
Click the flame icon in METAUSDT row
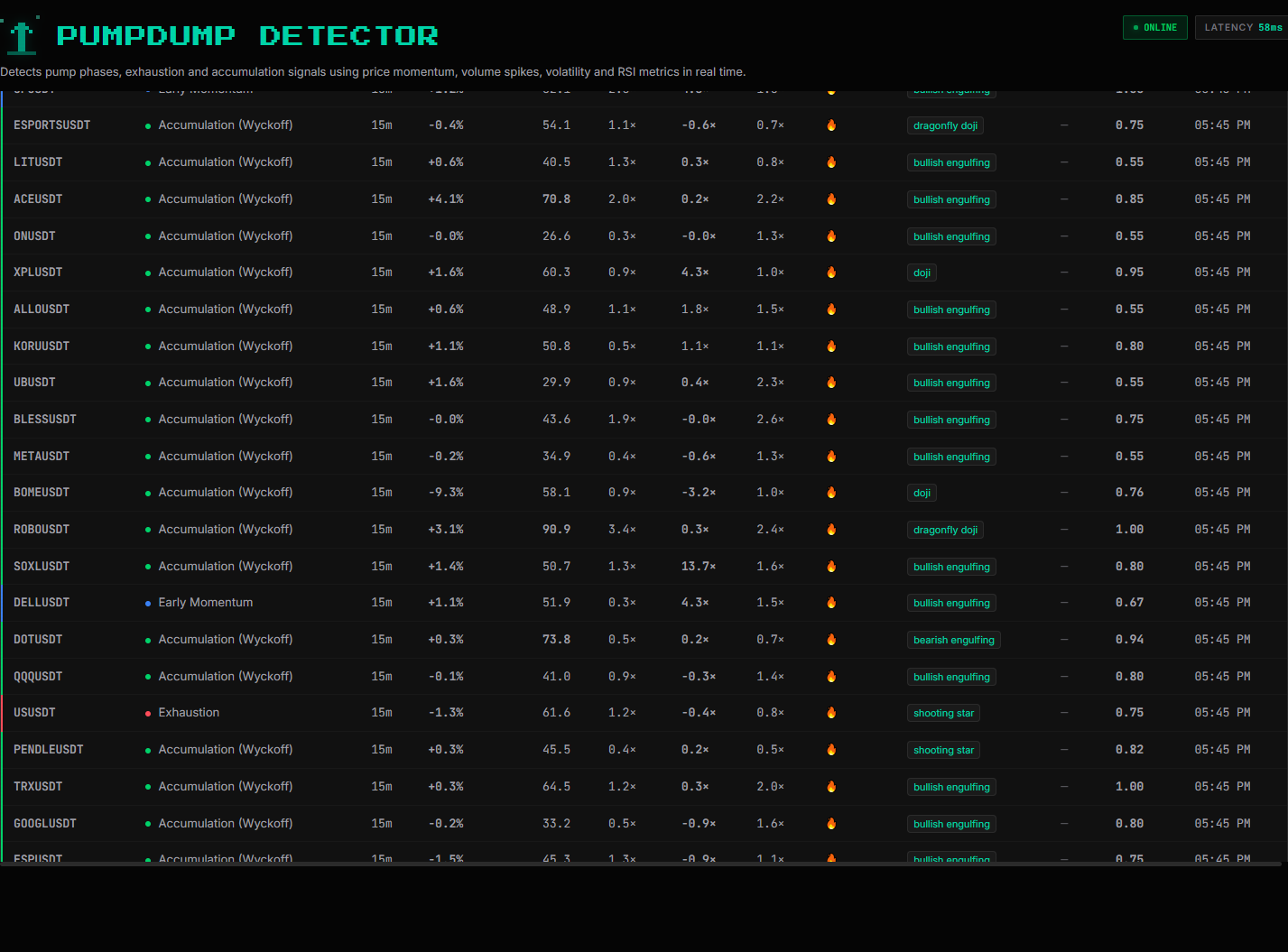point(831,457)
